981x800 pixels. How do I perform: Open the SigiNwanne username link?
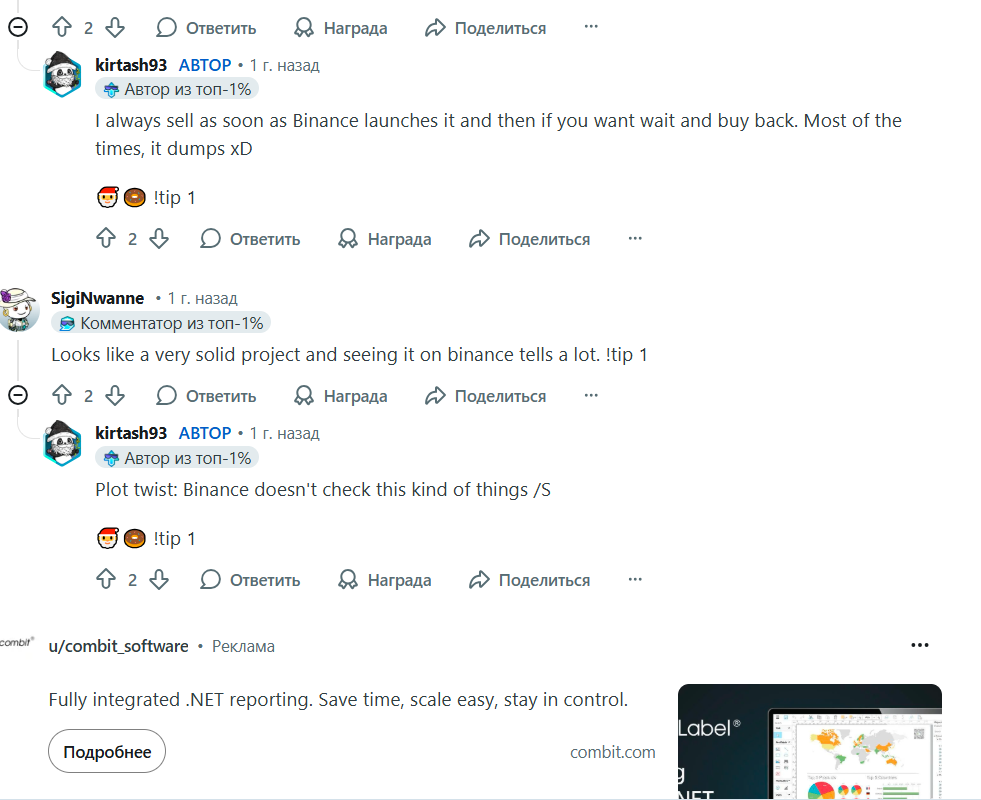(98, 298)
